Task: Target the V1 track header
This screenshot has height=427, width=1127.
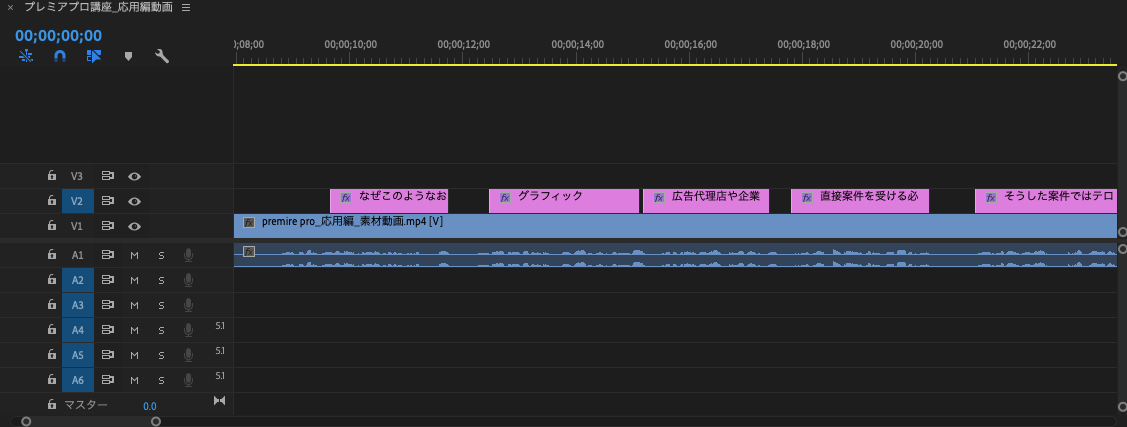Action: point(77,226)
